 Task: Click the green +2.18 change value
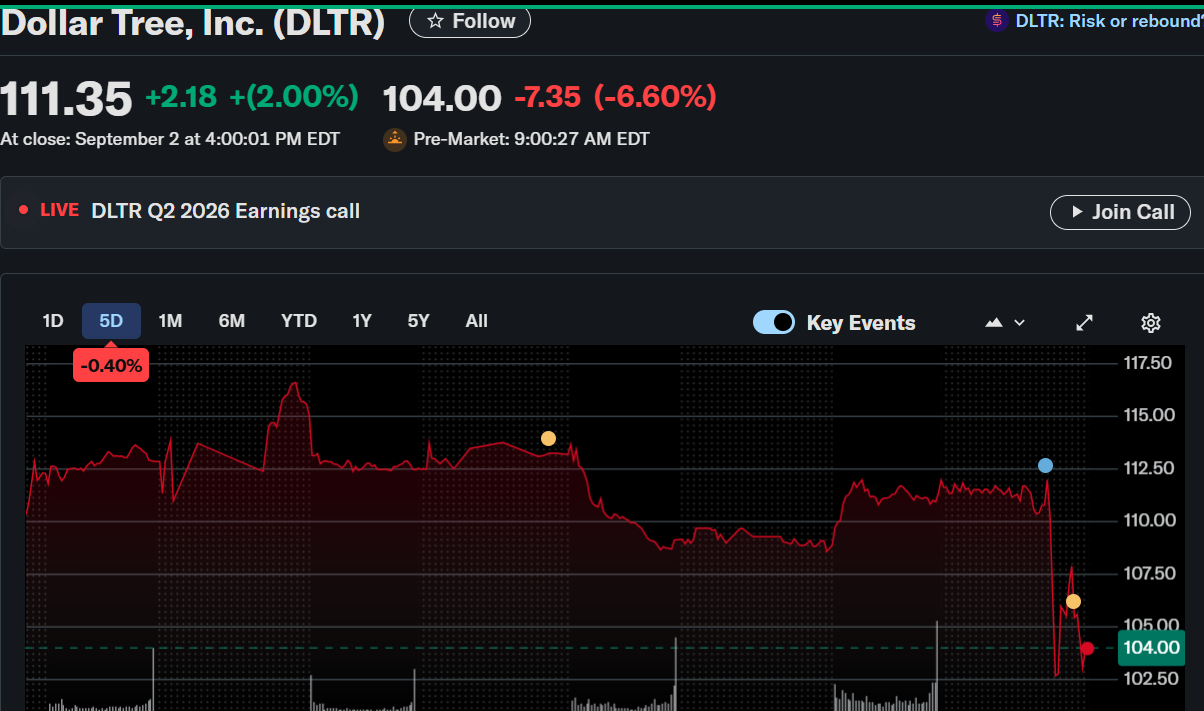click(182, 97)
